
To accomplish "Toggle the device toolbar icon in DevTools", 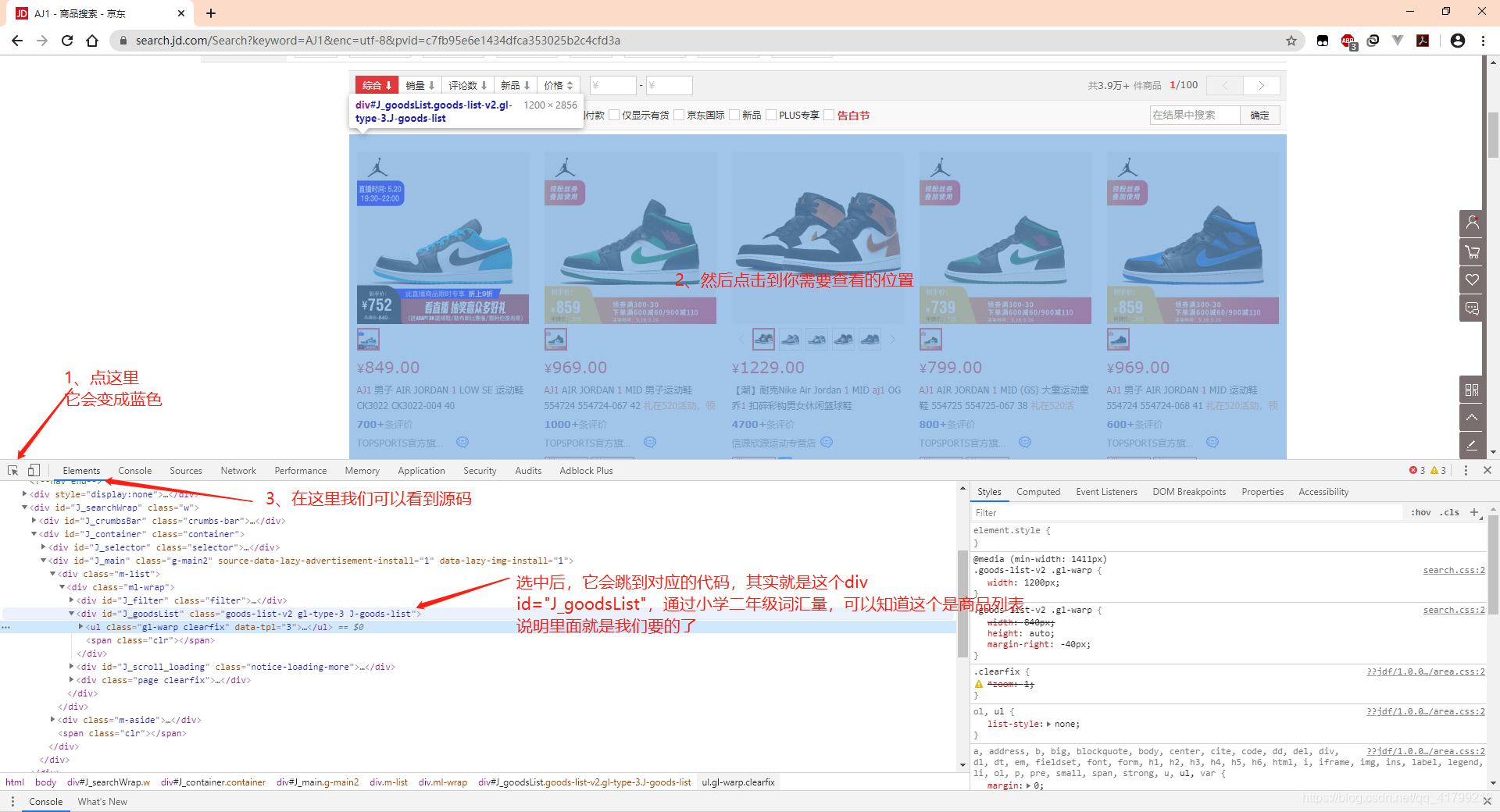I will (x=34, y=470).
